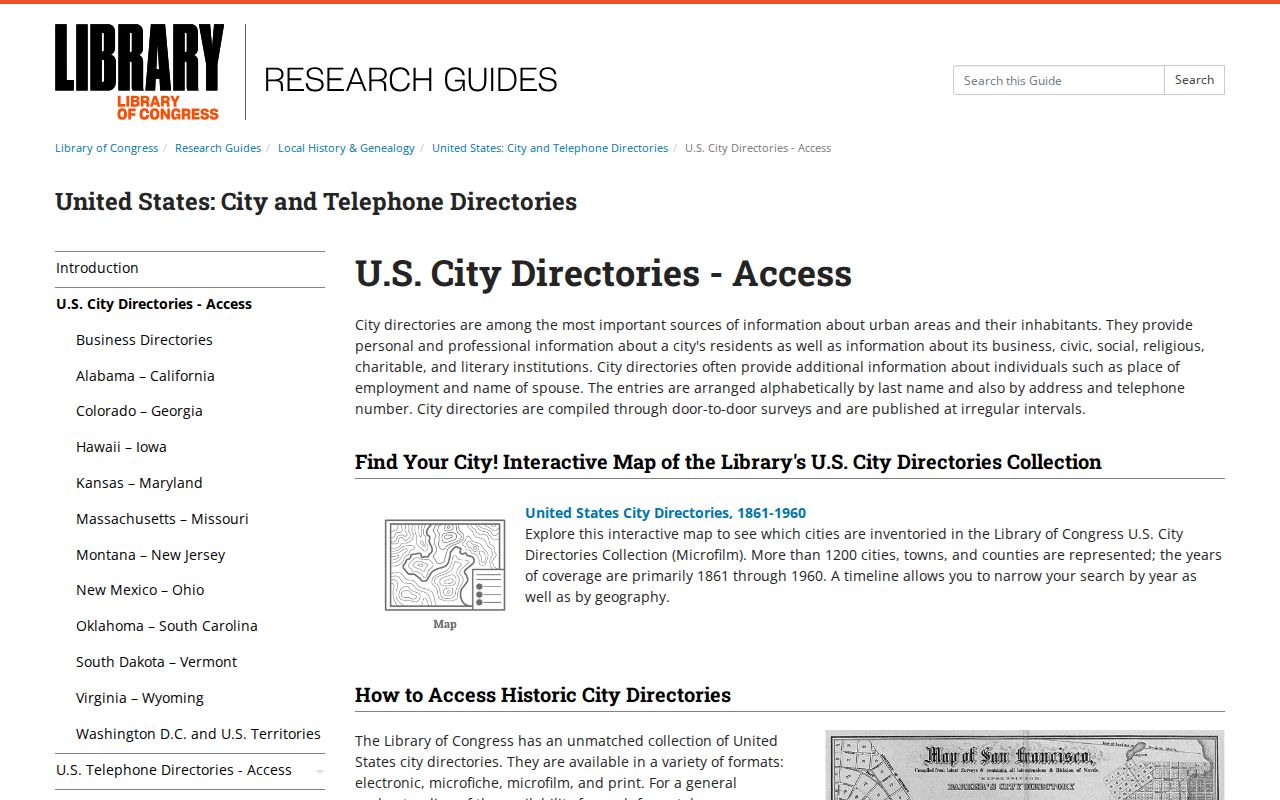The height and width of the screenshot is (800, 1280).
Task: Open U.S. Telephone Directories - Access page
Action: tap(174, 770)
